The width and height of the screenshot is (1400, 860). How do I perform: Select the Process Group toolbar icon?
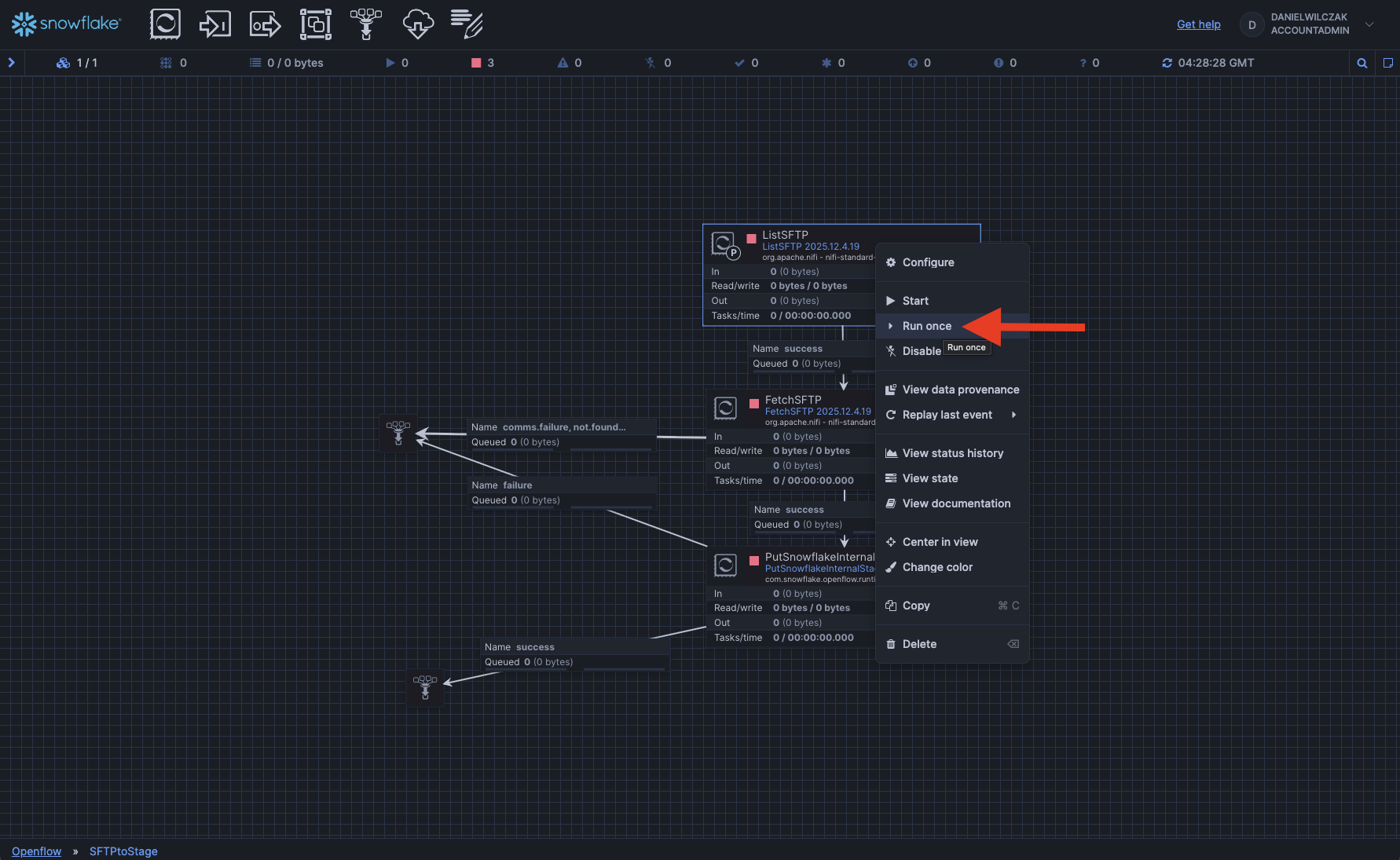315,24
